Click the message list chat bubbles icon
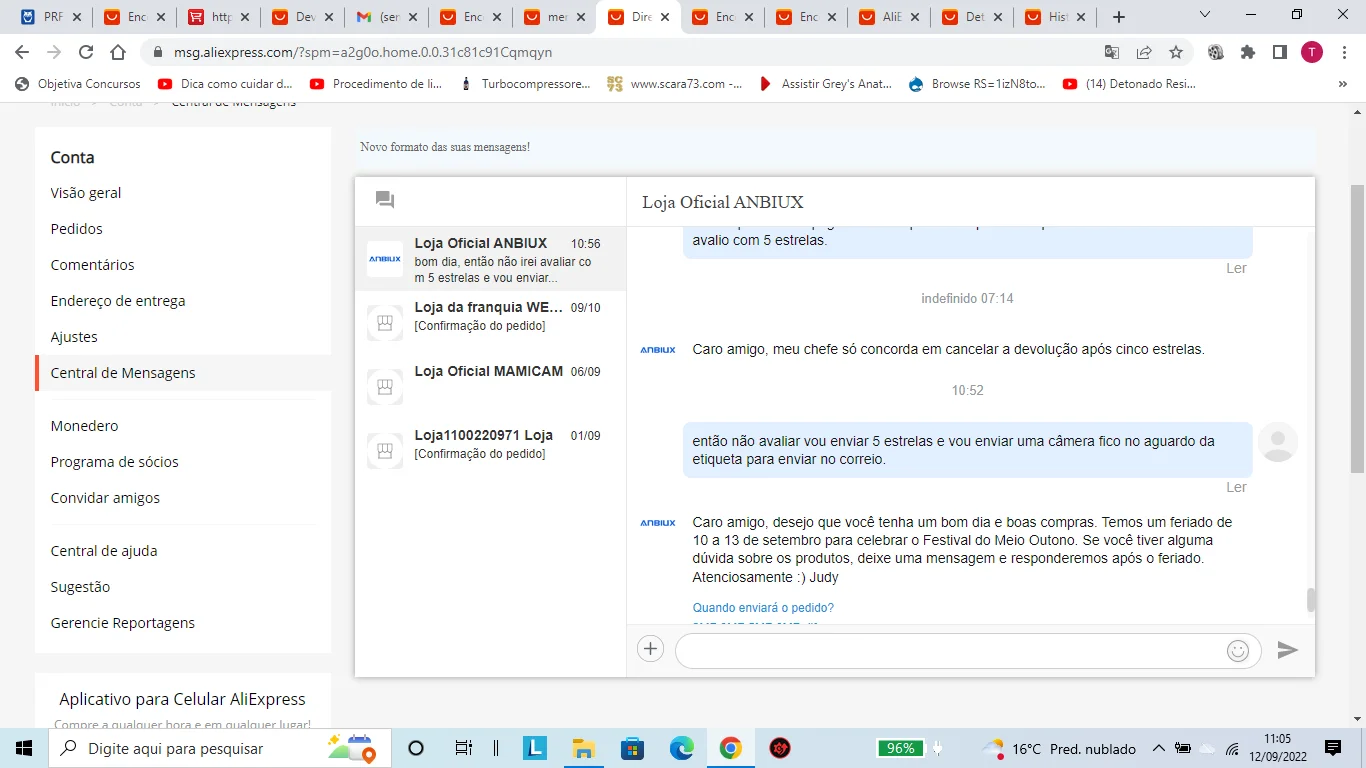 385,200
